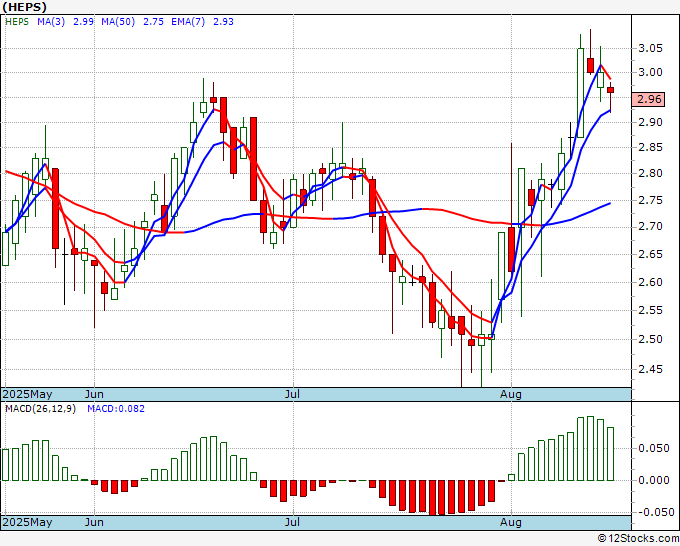Click the MA(50) legend label
The height and width of the screenshot is (546, 680).
coord(118,22)
